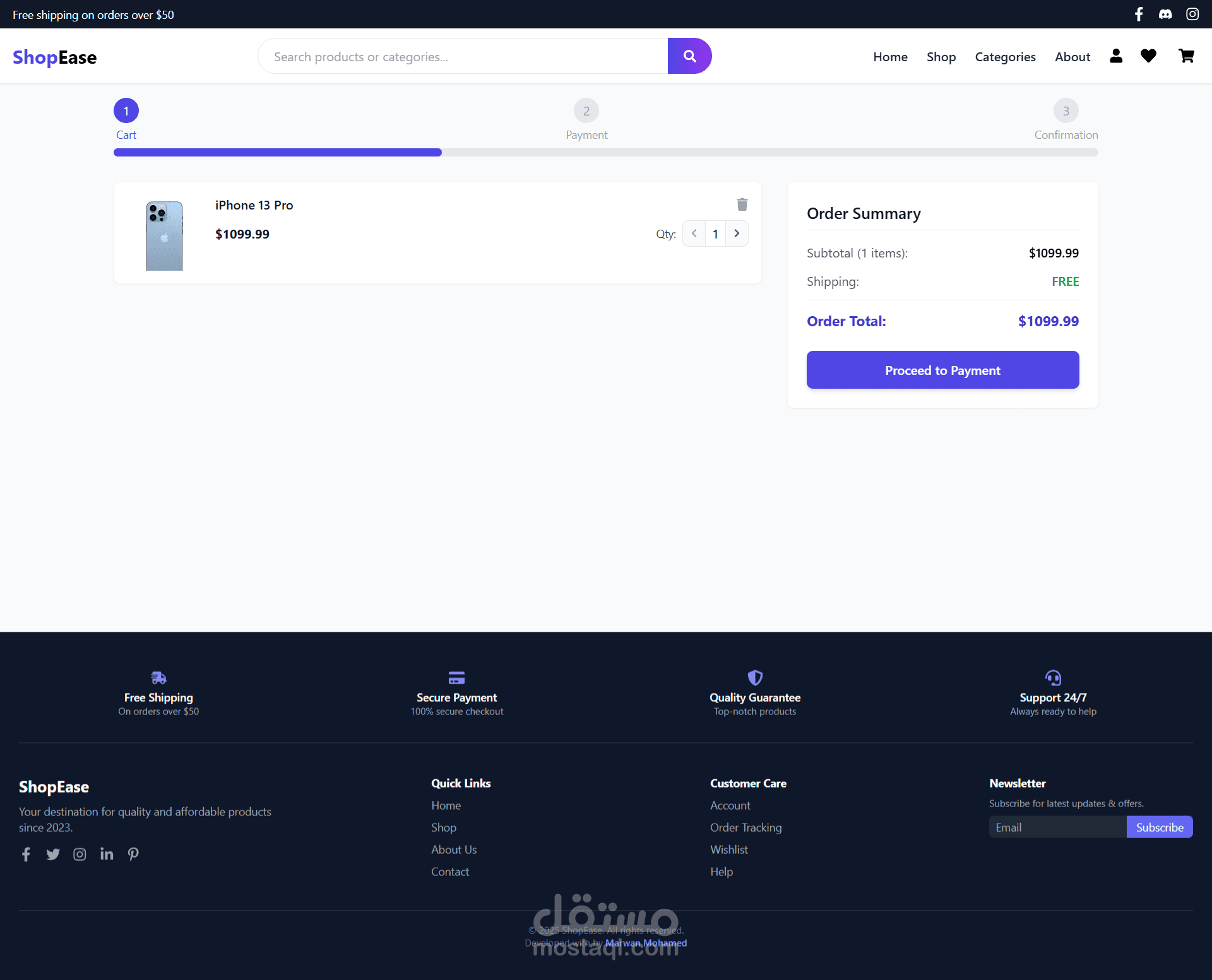The height and width of the screenshot is (980, 1212).
Task: Focus the search products field
Action: (463, 56)
